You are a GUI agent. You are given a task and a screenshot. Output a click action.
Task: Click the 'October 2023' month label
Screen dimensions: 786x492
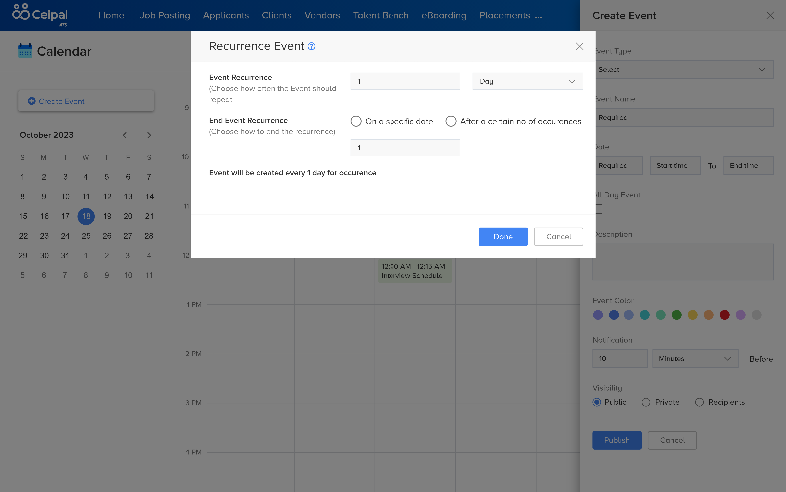47,135
